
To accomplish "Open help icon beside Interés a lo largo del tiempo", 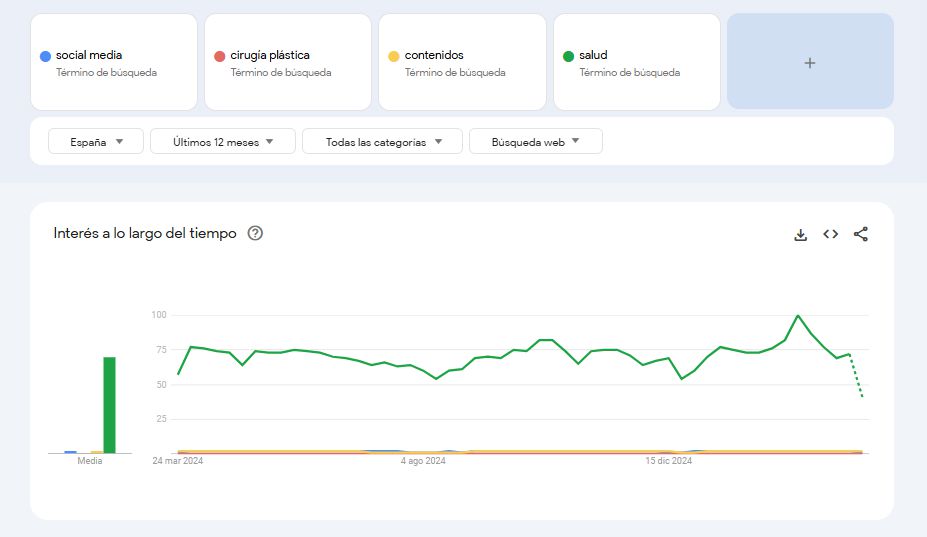I will [255, 233].
